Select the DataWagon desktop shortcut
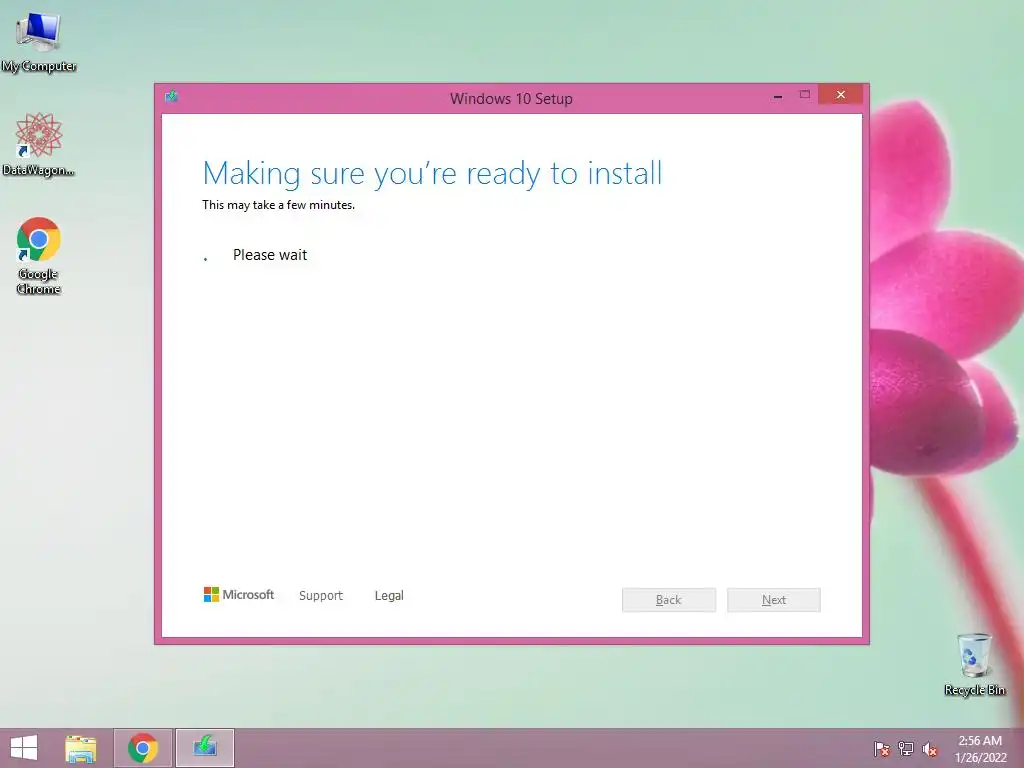 click(39, 144)
